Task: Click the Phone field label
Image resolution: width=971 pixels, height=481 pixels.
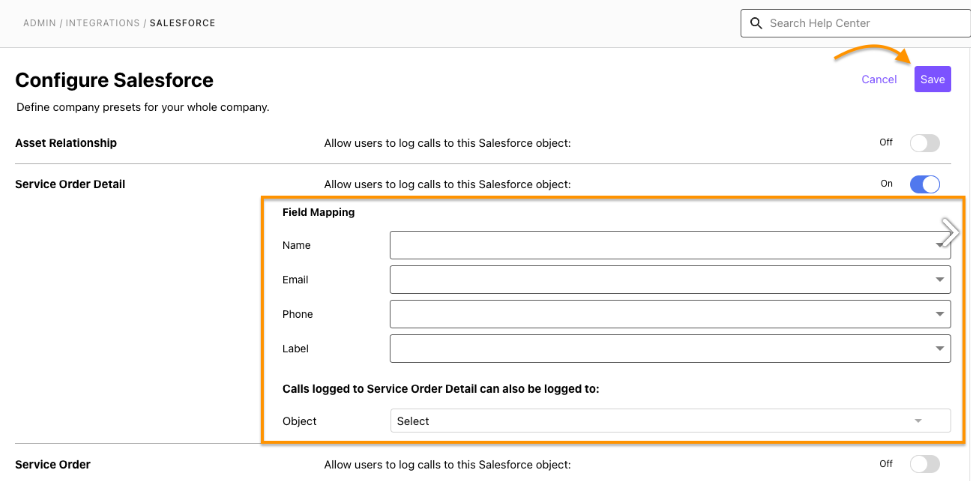Action: click(x=298, y=314)
